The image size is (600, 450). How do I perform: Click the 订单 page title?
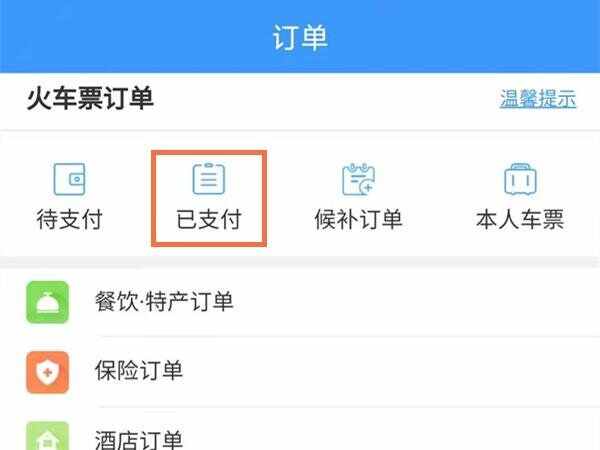(300, 38)
